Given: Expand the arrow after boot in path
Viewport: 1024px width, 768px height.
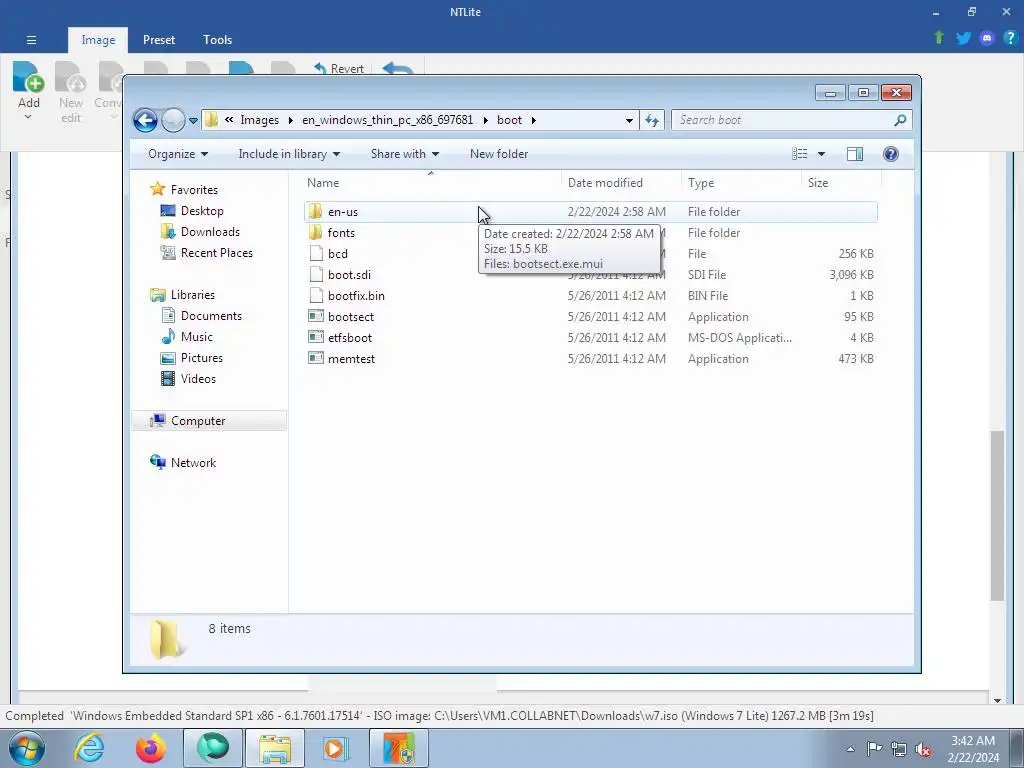Looking at the screenshot, I should [534, 120].
